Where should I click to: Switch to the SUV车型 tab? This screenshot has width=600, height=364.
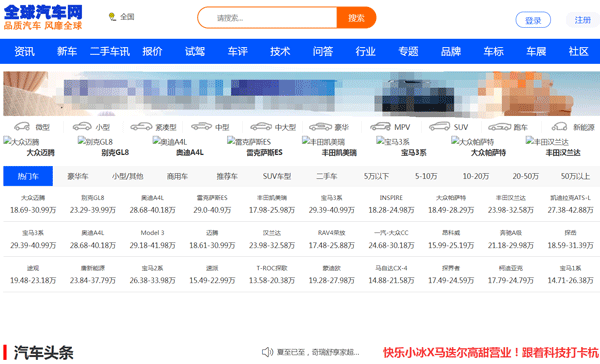pyautogui.click(x=277, y=176)
